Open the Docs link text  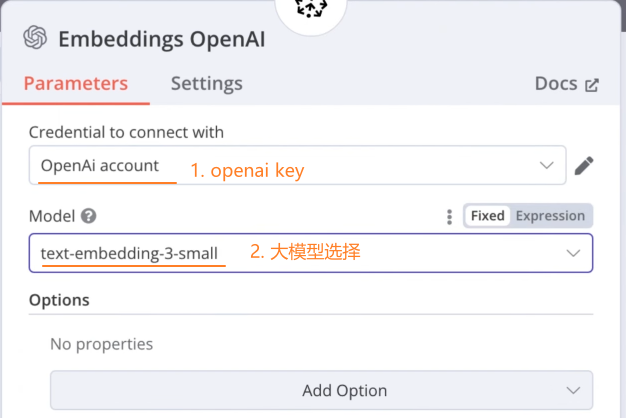556,84
